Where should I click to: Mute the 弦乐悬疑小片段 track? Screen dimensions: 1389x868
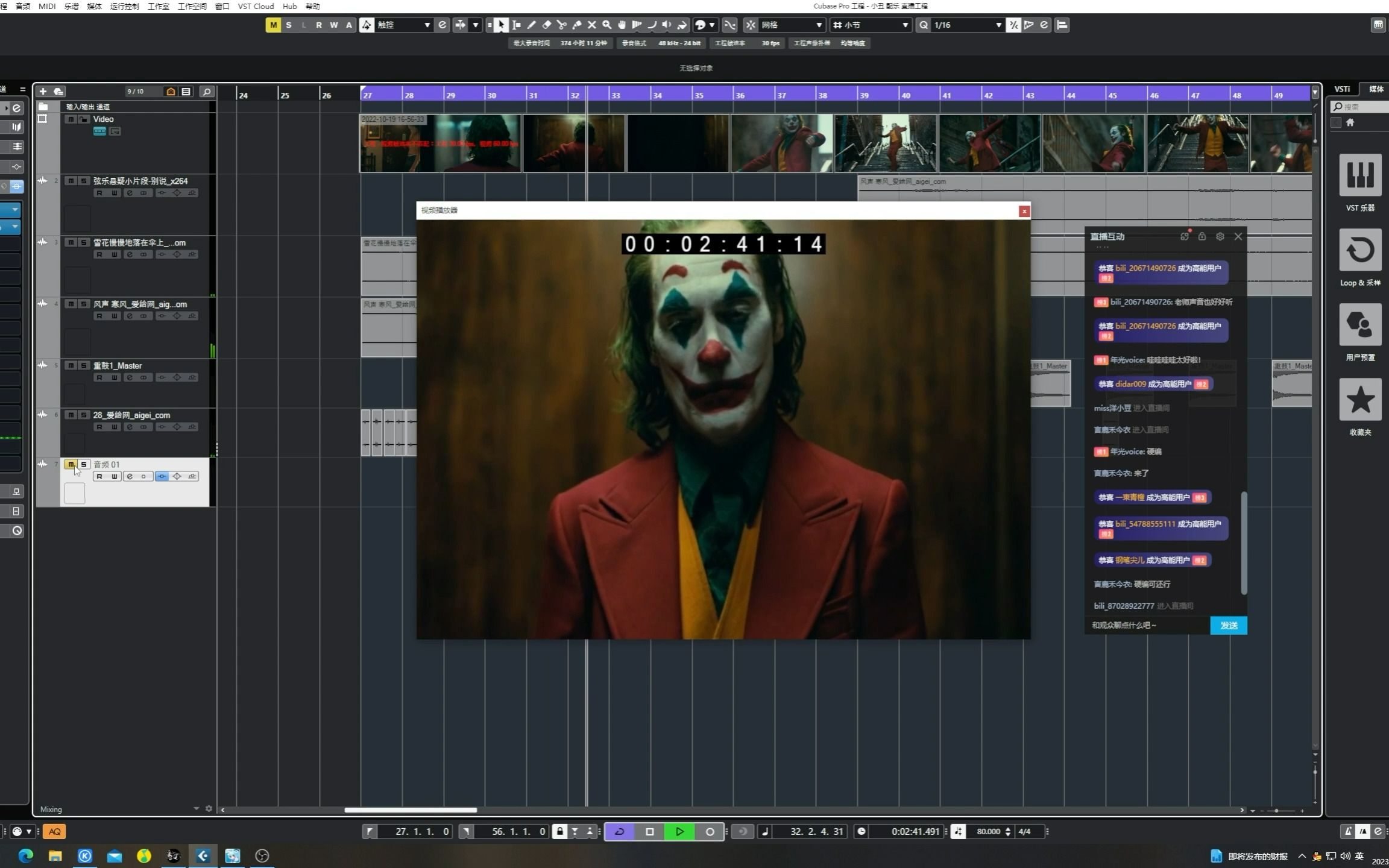click(x=71, y=181)
